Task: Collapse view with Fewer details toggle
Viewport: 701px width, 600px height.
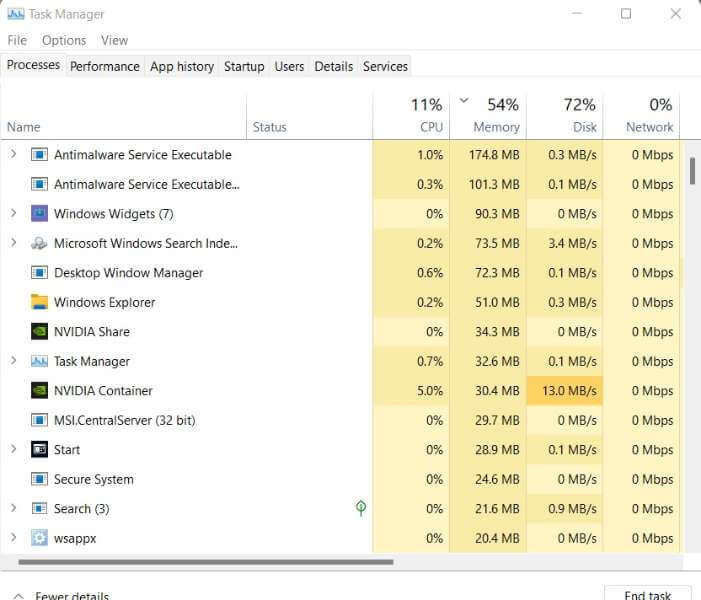Action: [60, 595]
